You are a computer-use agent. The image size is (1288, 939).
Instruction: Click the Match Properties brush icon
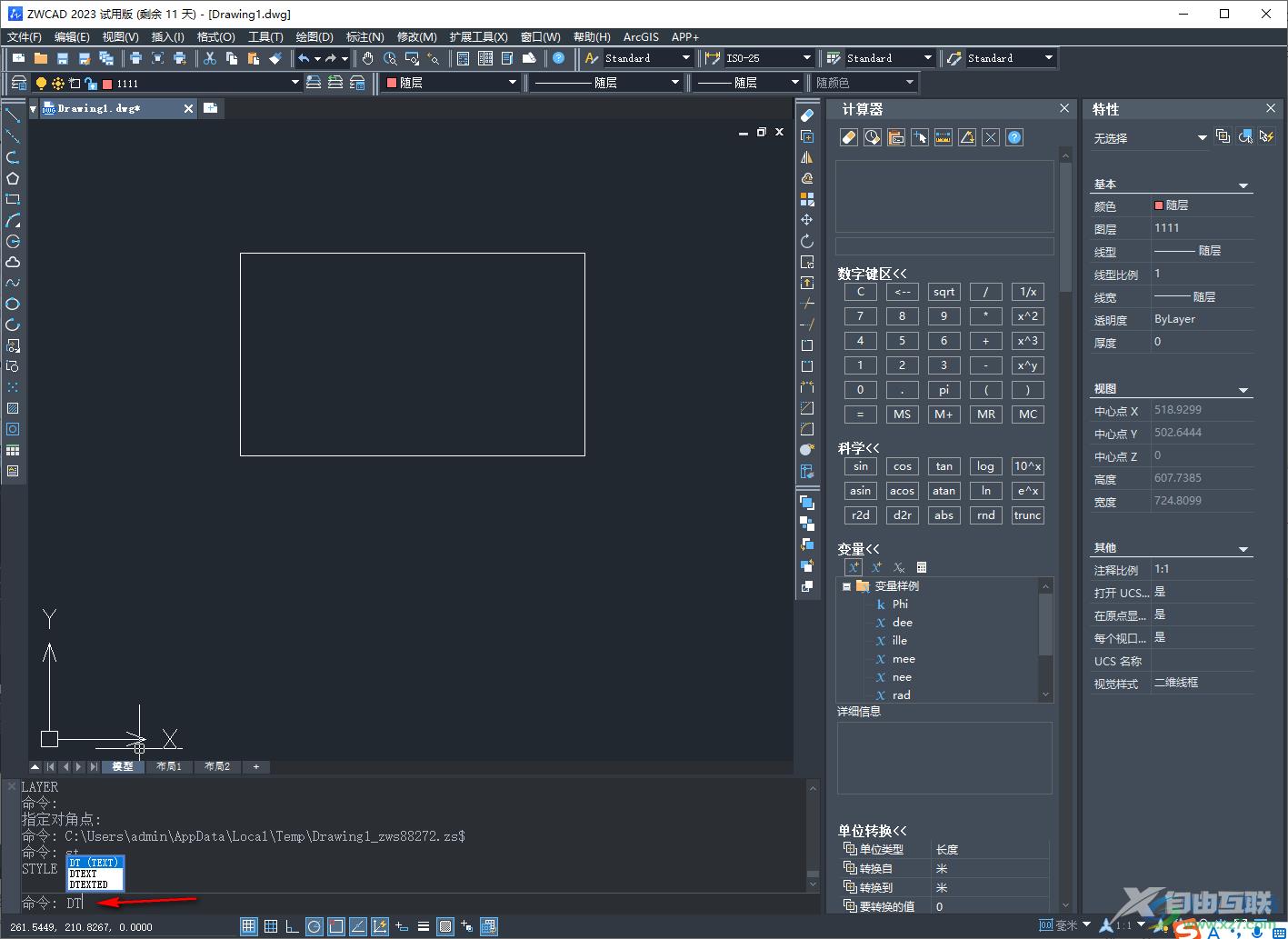coord(275,58)
